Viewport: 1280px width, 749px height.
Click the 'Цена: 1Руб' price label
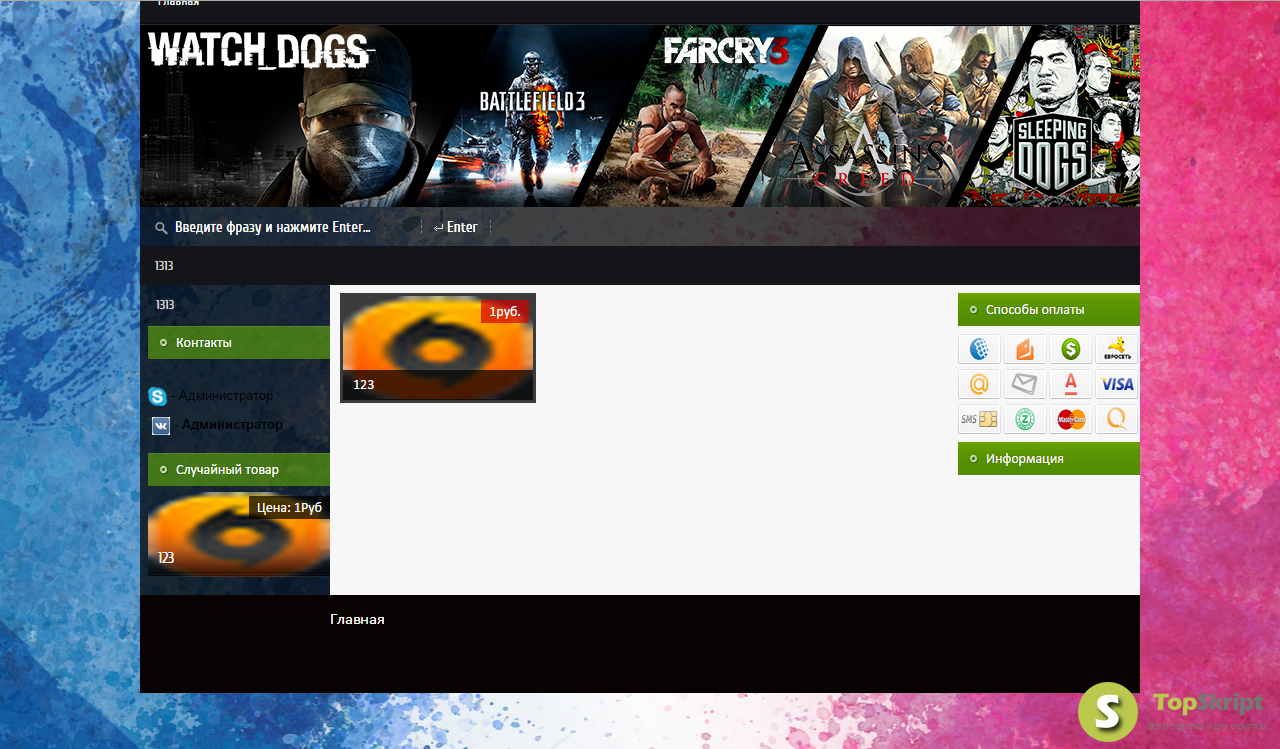[x=289, y=508]
